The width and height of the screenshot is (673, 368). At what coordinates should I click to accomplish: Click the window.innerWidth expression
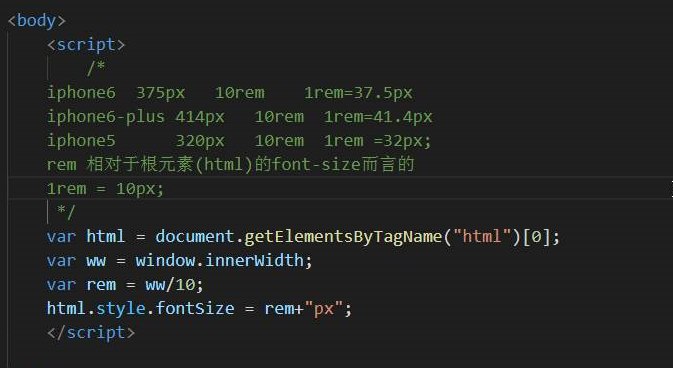(219, 261)
